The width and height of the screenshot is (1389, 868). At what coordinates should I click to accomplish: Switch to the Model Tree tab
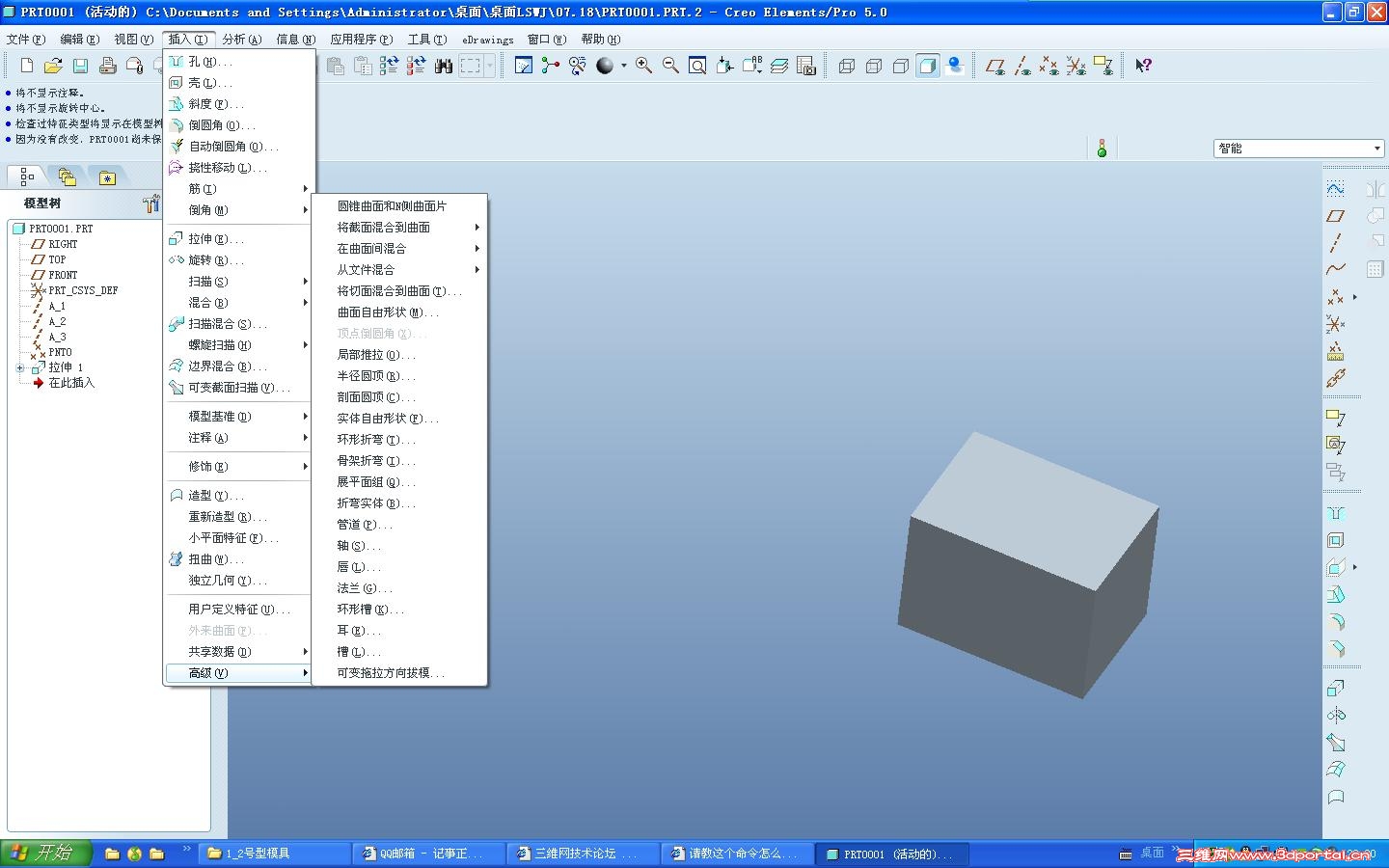coord(27,176)
